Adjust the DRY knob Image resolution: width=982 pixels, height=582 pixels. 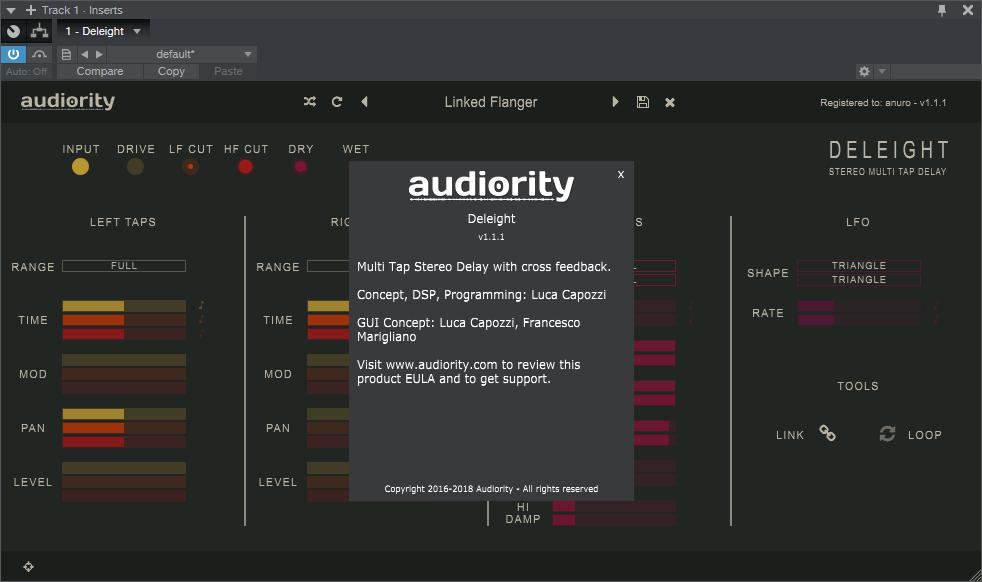tap(301, 167)
